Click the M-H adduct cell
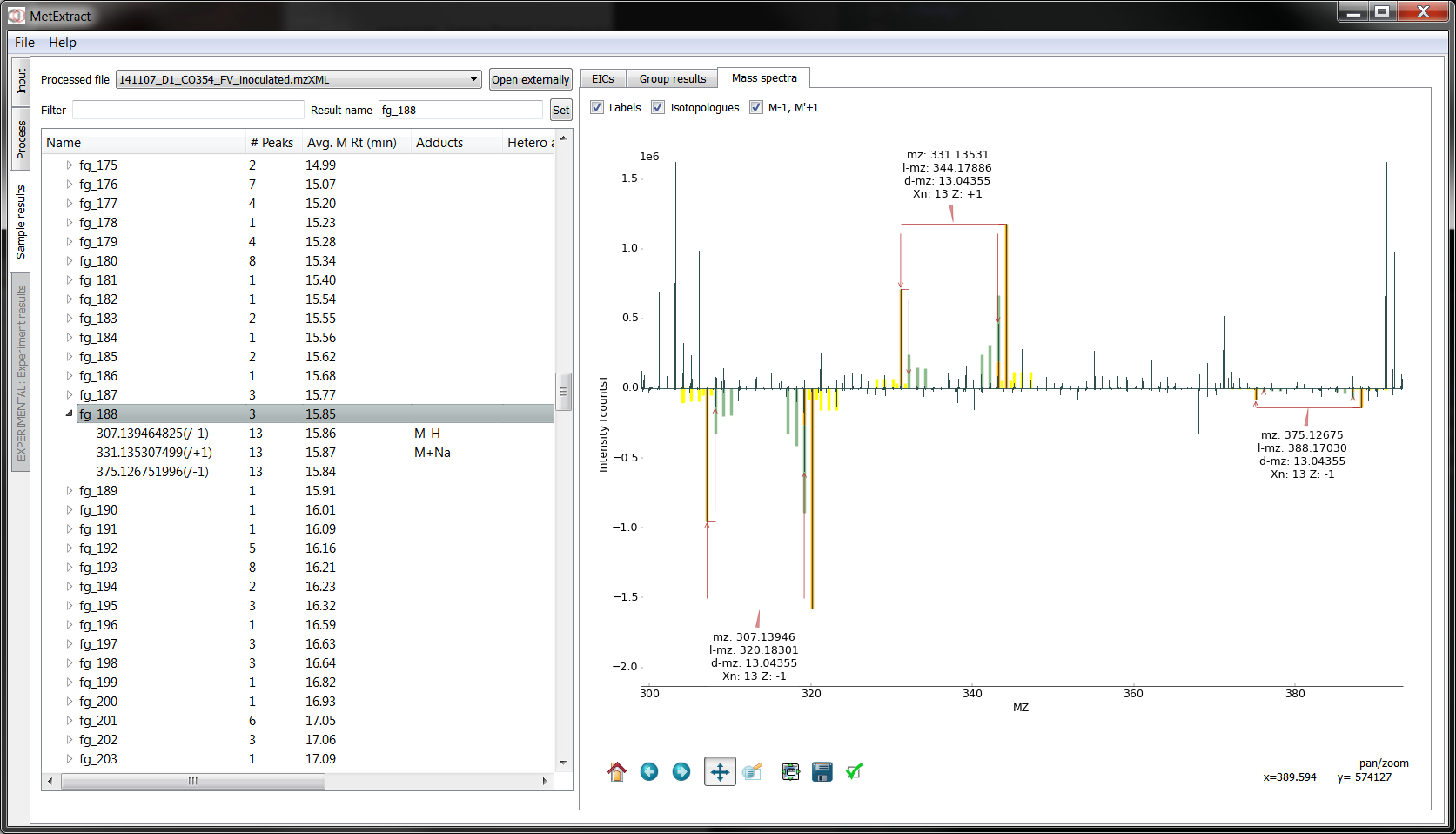 (x=427, y=433)
